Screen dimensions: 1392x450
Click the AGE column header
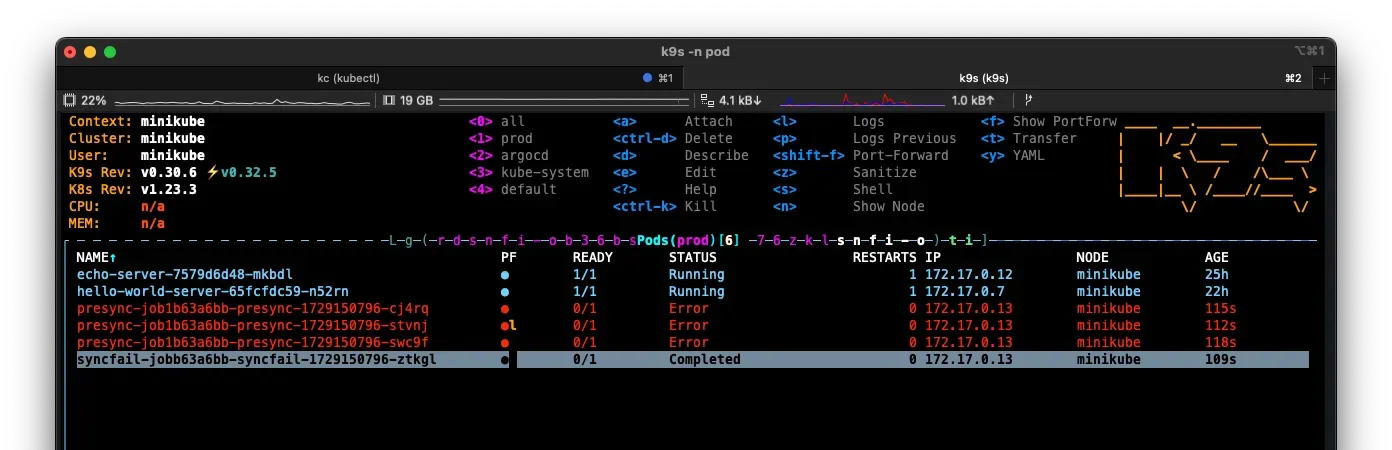pos(1216,257)
